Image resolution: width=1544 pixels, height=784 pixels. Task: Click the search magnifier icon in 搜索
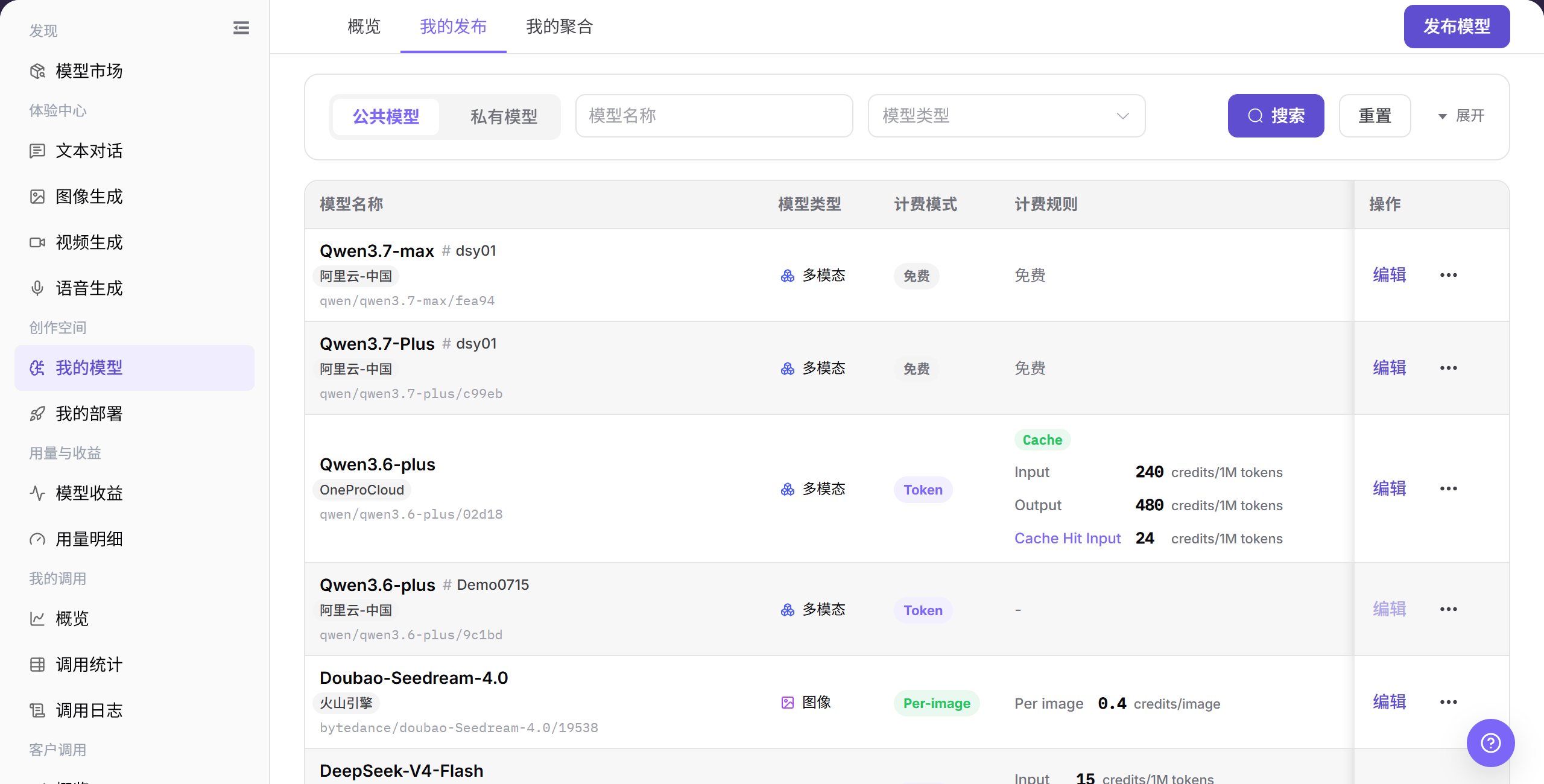point(1256,116)
